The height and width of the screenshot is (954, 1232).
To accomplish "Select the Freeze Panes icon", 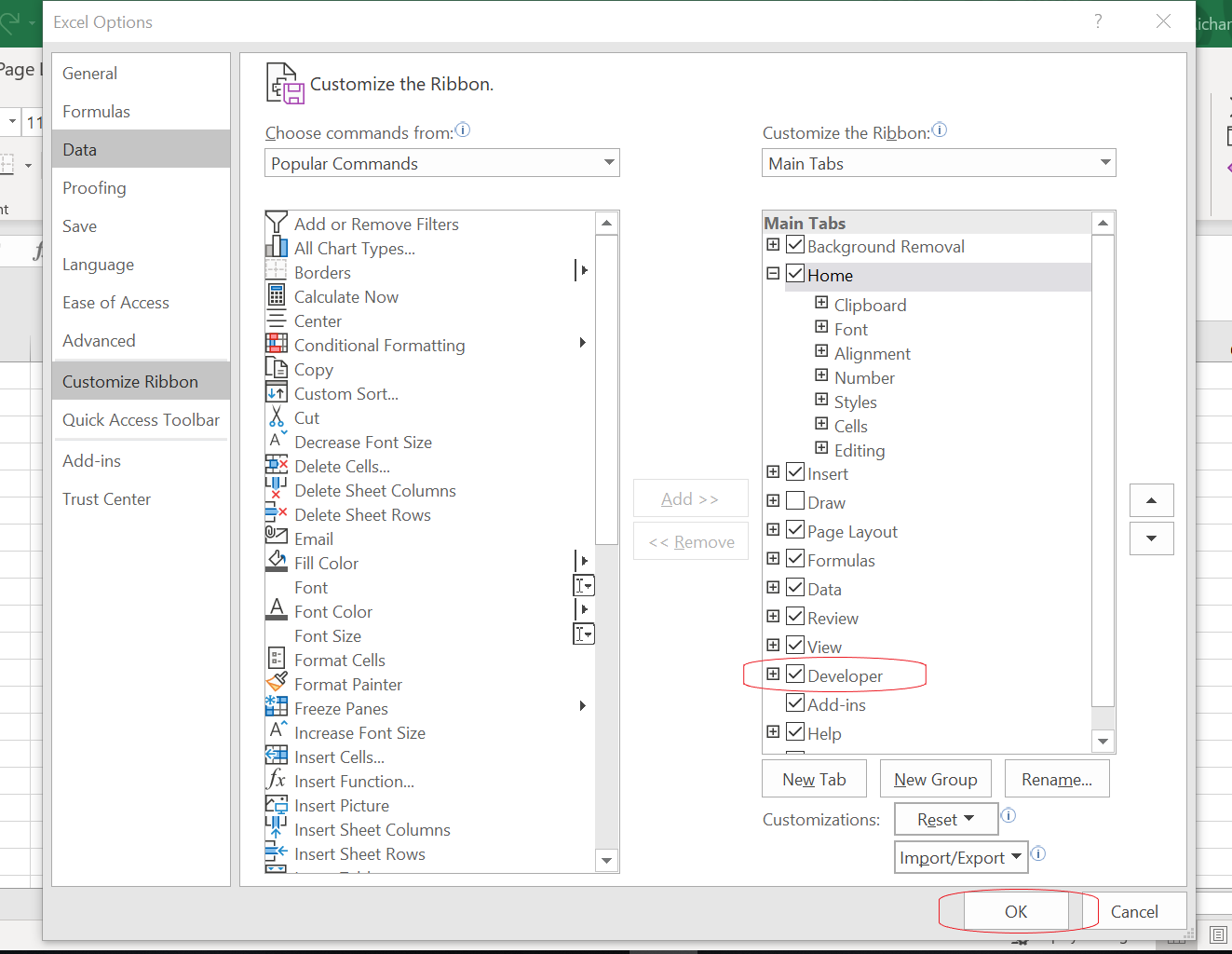I will 277,708.
